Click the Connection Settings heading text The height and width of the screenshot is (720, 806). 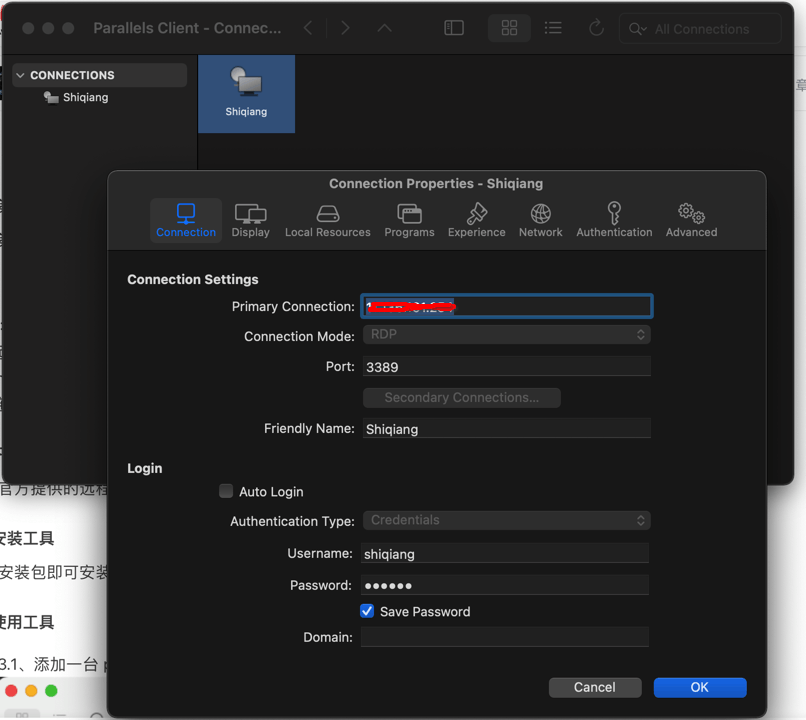coord(193,279)
